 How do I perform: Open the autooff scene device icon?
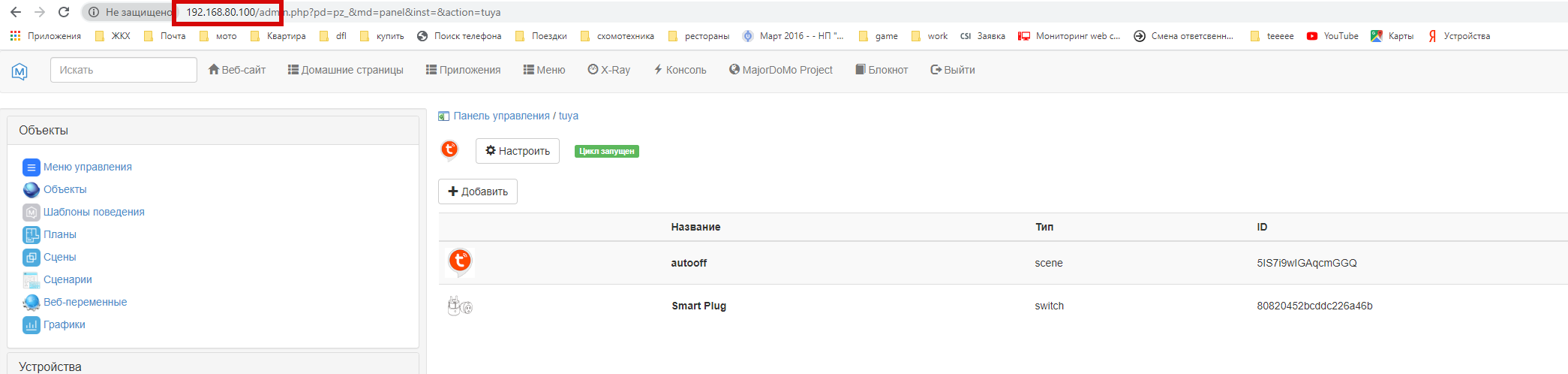[460, 262]
